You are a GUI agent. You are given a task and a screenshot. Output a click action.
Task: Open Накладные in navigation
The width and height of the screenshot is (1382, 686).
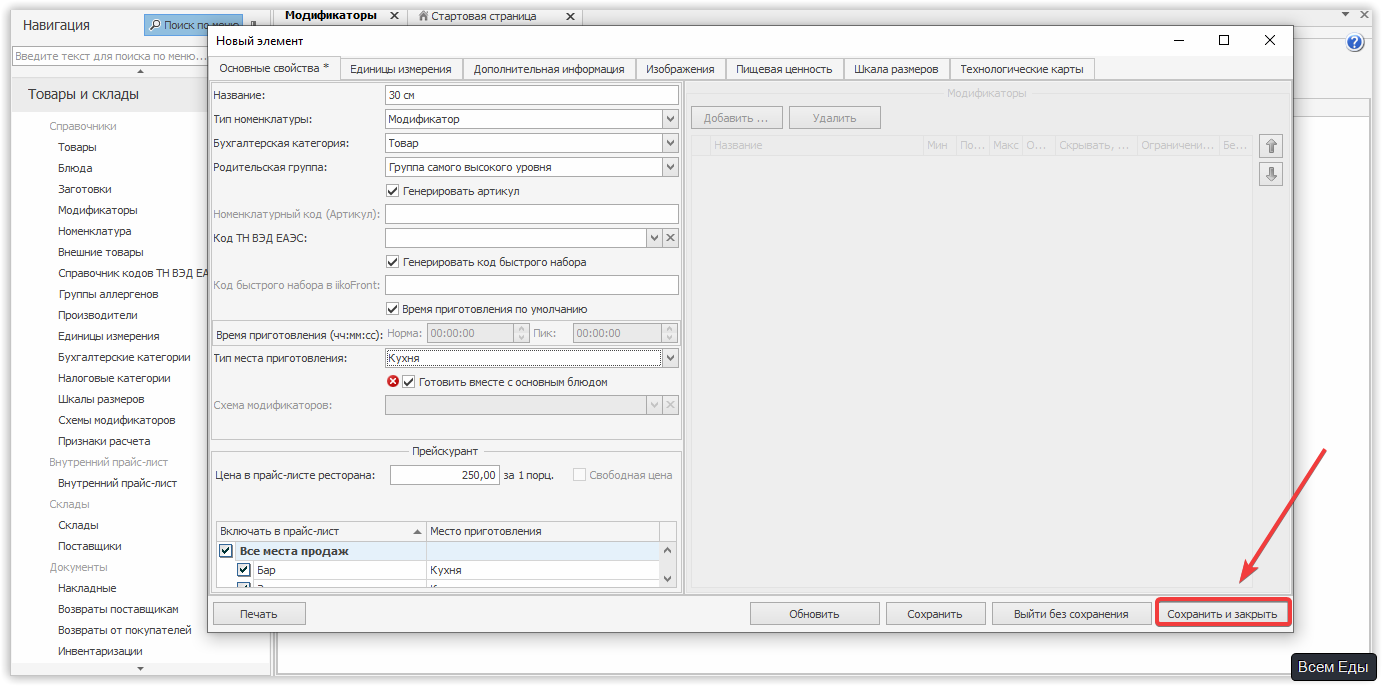[87, 588]
